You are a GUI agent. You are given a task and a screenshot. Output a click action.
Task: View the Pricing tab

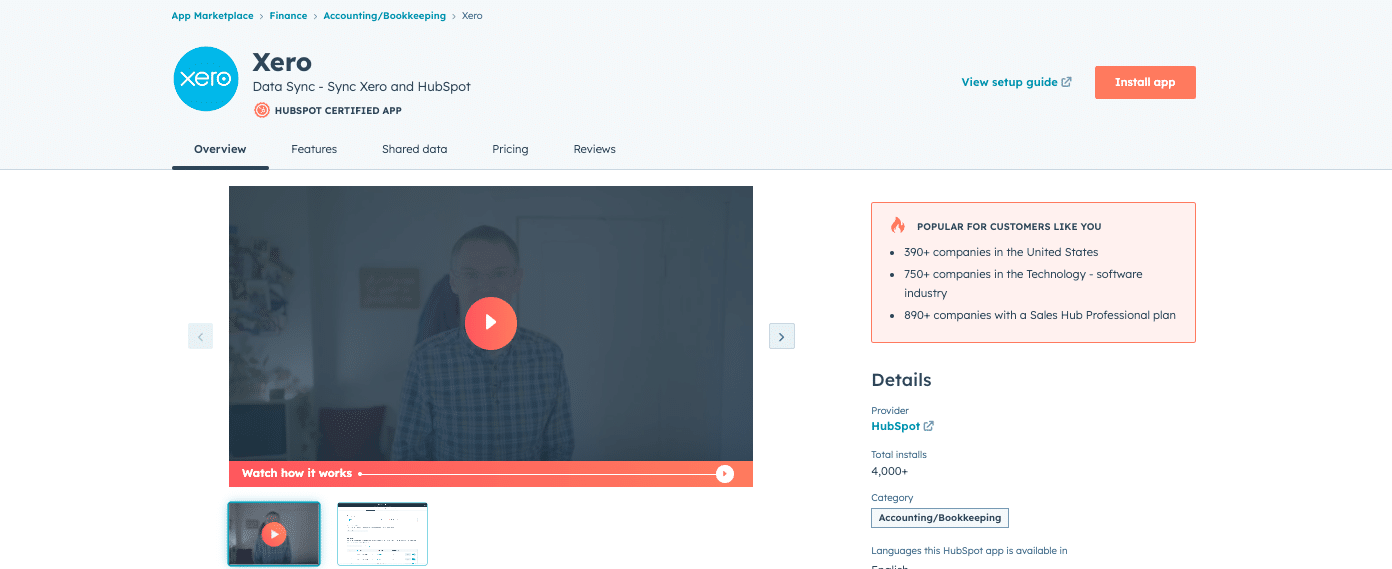pos(510,149)
